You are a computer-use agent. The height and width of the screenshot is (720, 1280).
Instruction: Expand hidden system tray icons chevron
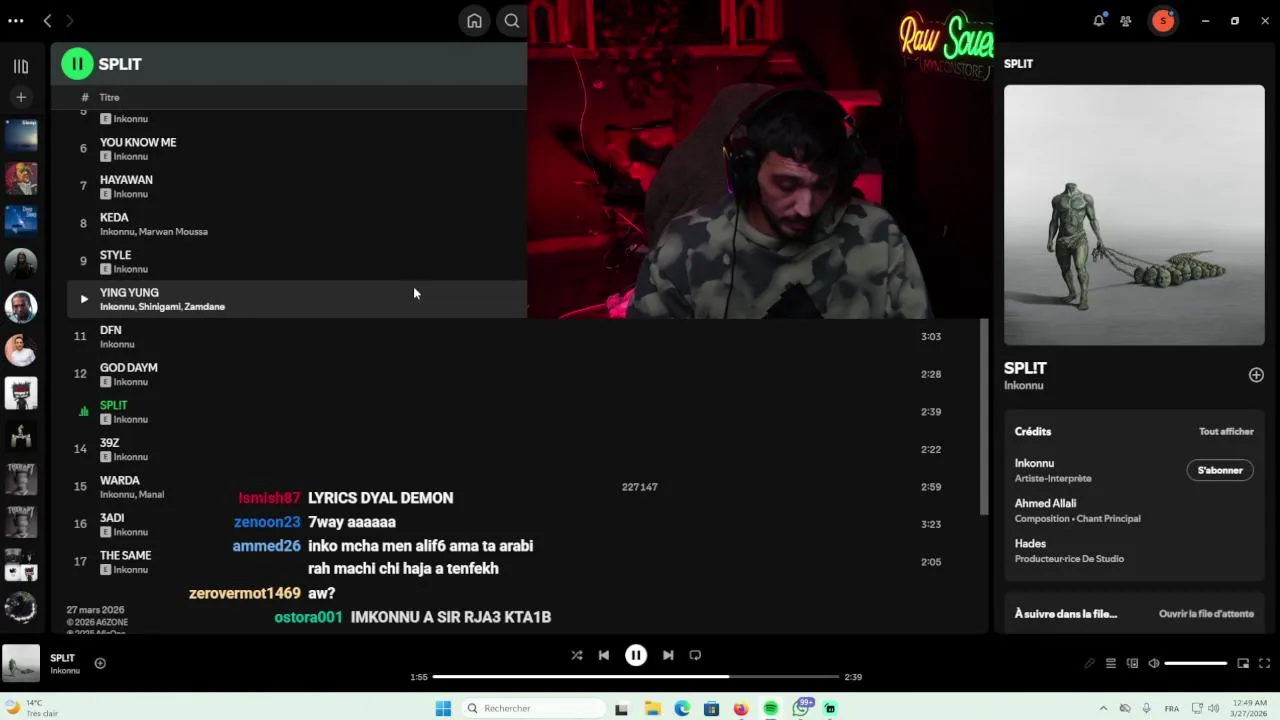point(1104,708)
